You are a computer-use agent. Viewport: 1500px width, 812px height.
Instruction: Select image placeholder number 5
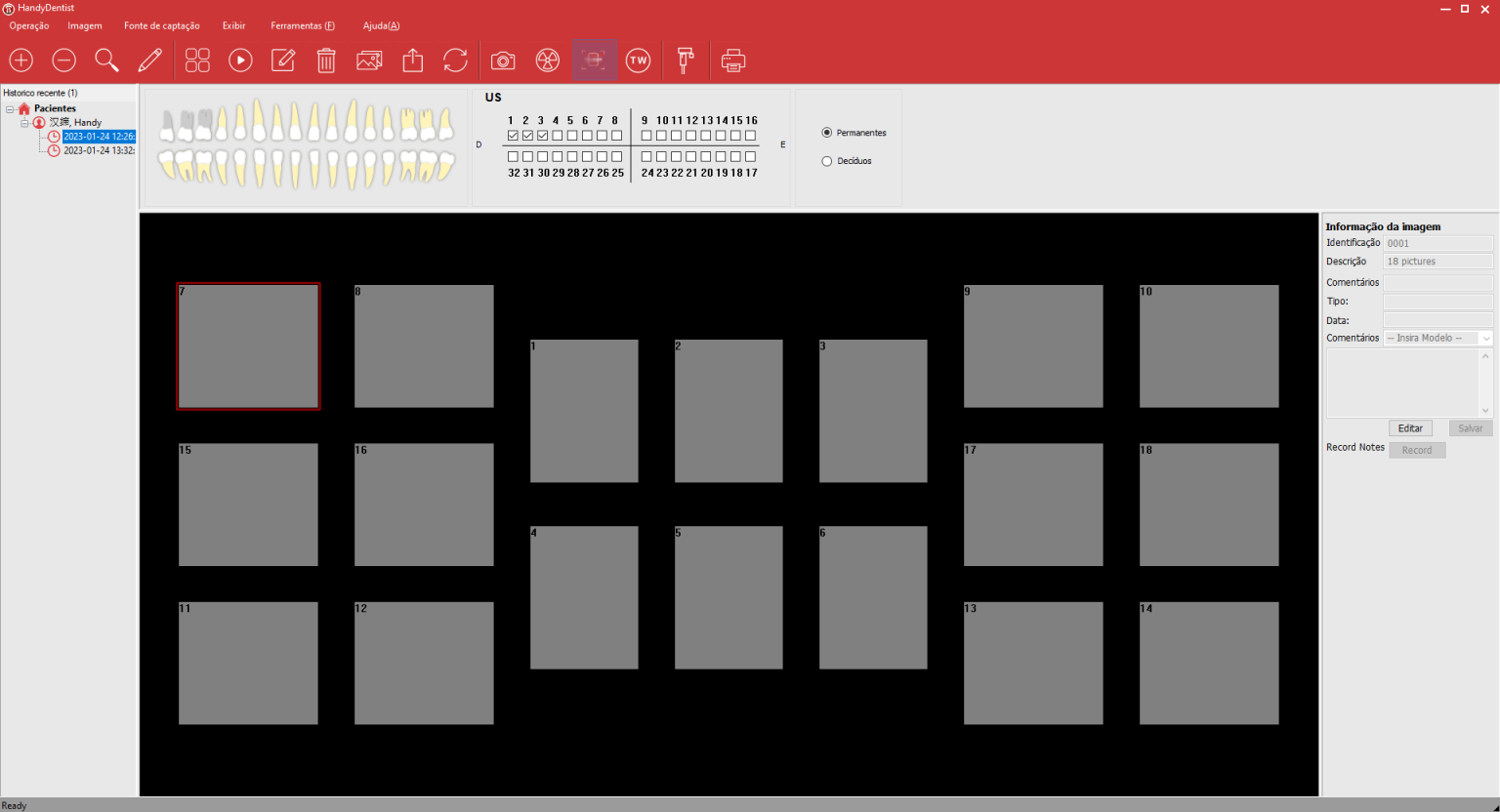point(728,597)
